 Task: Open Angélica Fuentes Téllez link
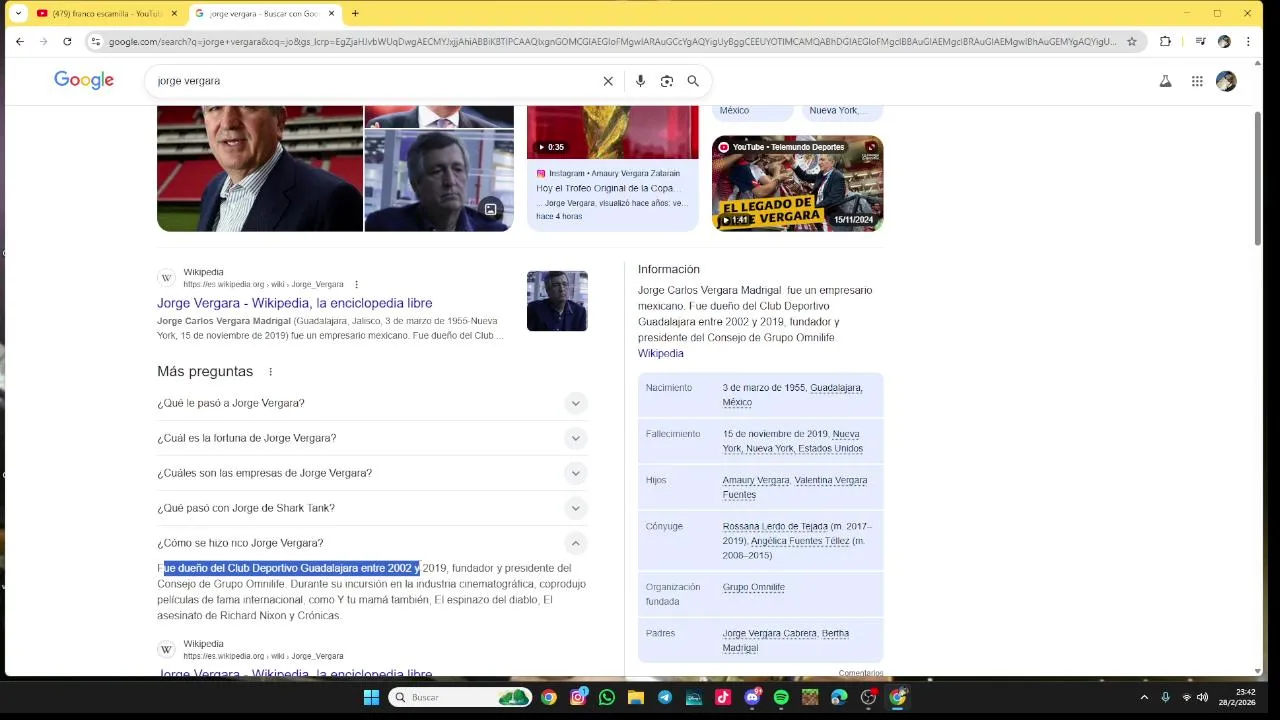point(800,541)
